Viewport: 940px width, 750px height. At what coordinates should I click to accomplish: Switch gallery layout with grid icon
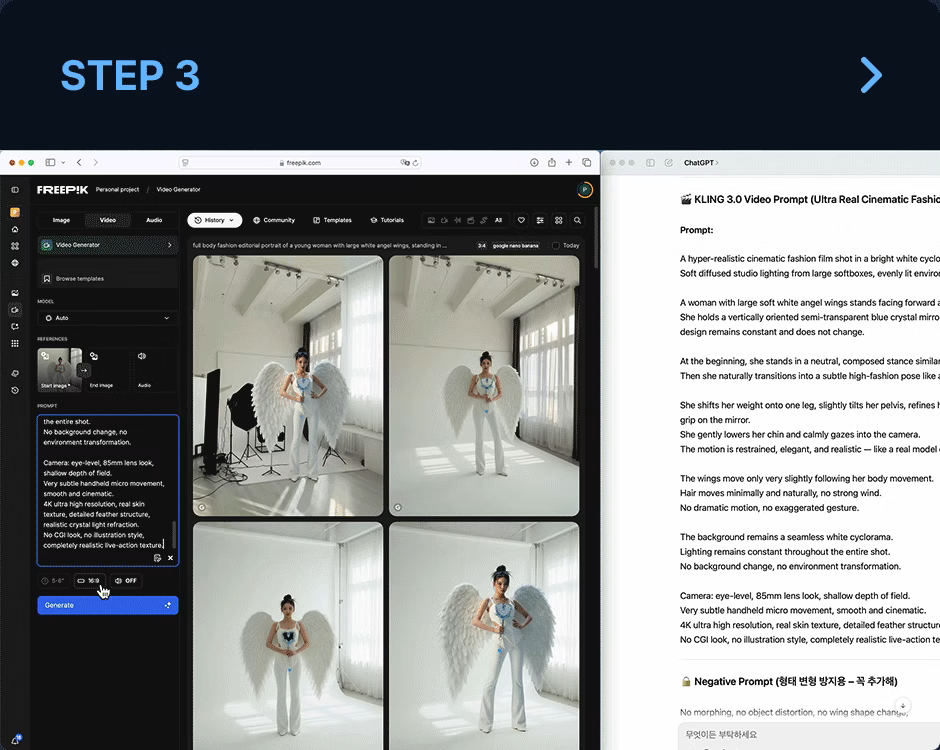559,220
